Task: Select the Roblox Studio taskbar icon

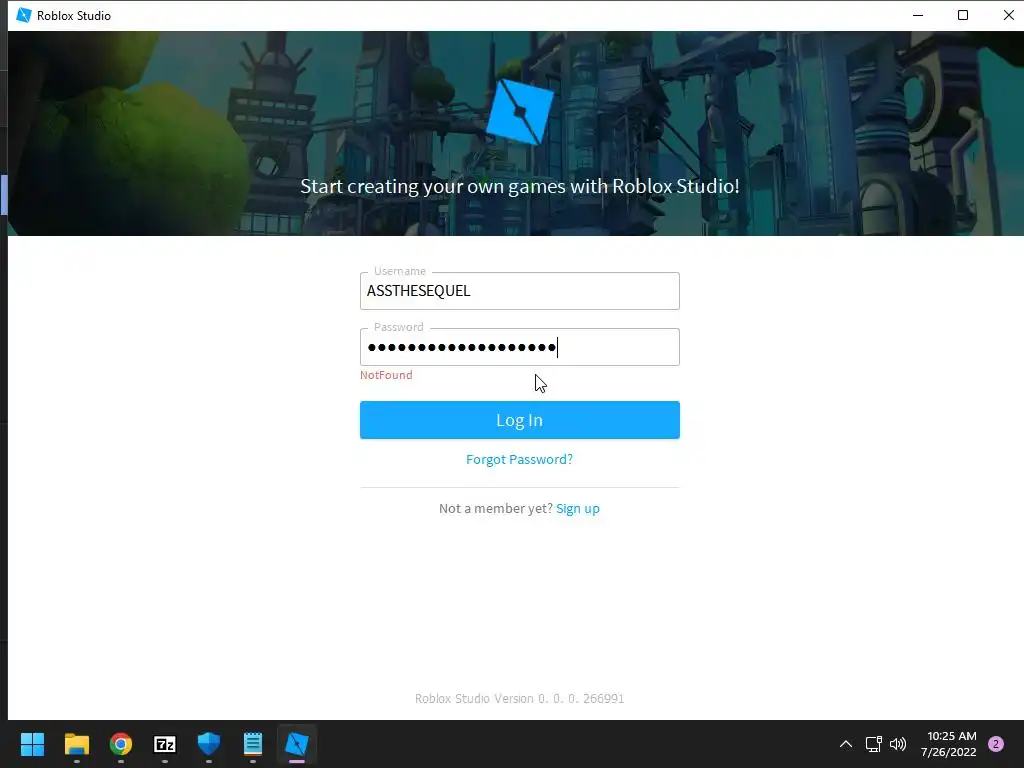Action: [296, 744]
